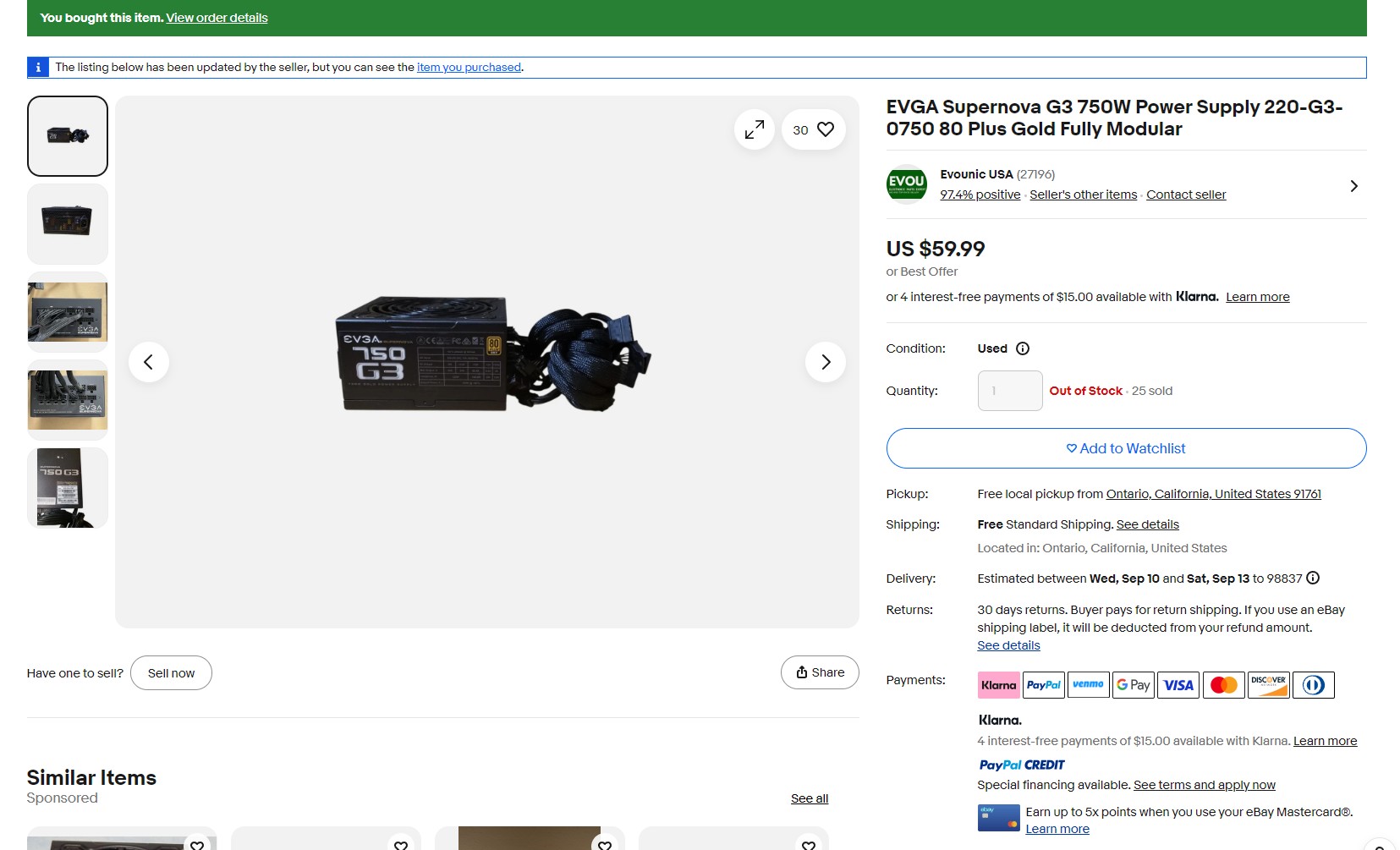
Task: Open the Contact seller link
Action: (x=1185, y=195)
